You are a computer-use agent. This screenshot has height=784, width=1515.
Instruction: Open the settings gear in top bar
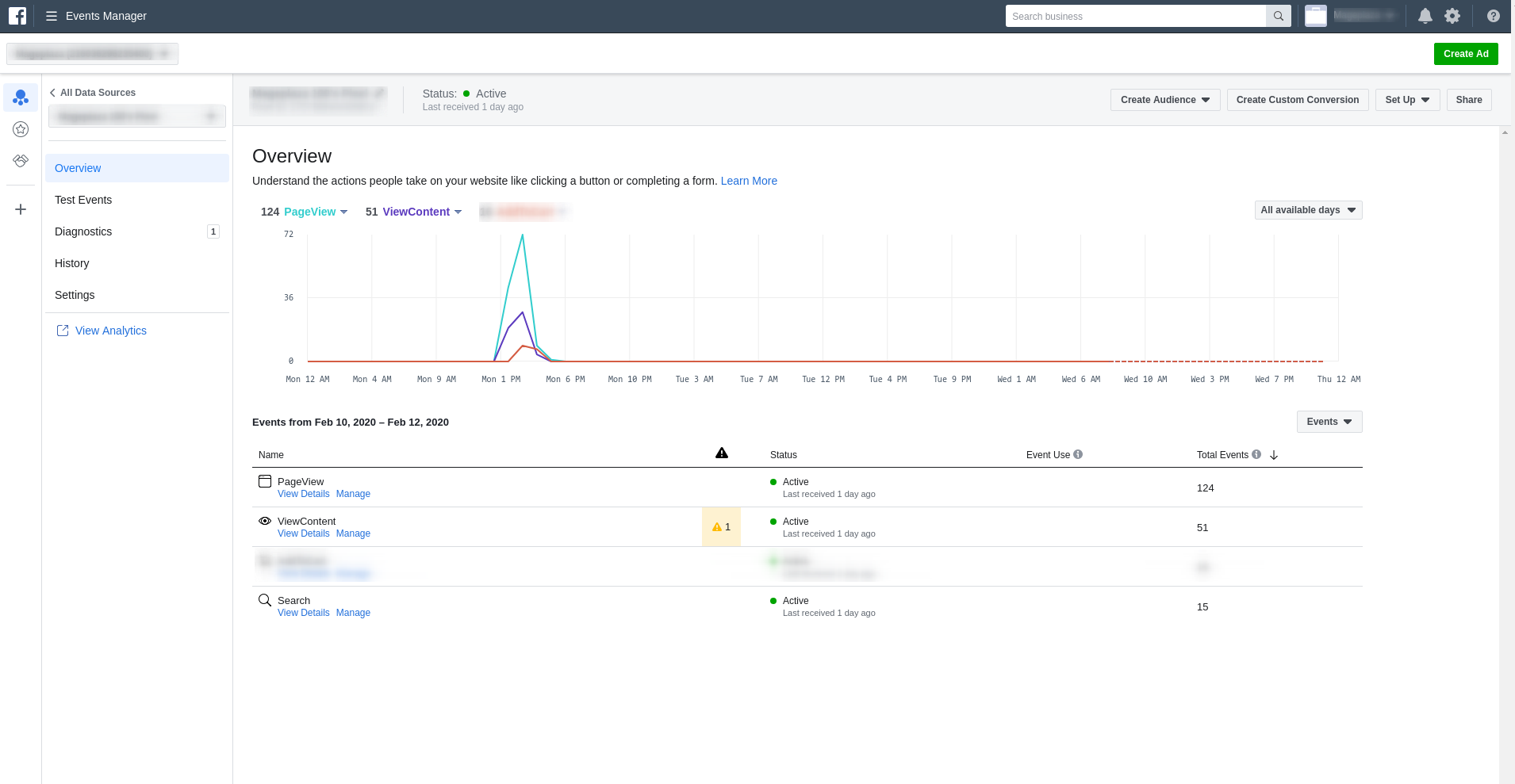(1452, 16)
